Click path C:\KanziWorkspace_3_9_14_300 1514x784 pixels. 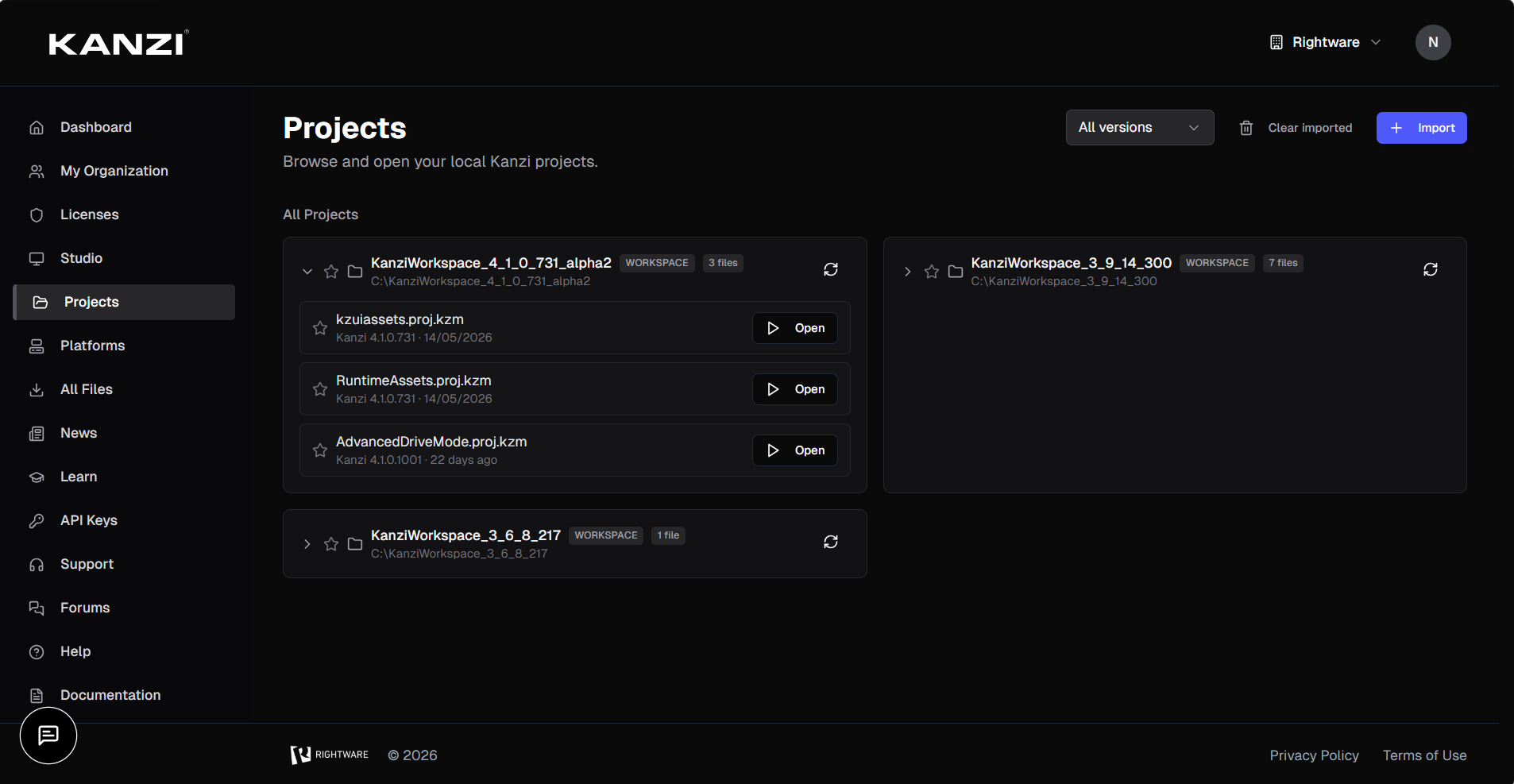point(1064,281)
